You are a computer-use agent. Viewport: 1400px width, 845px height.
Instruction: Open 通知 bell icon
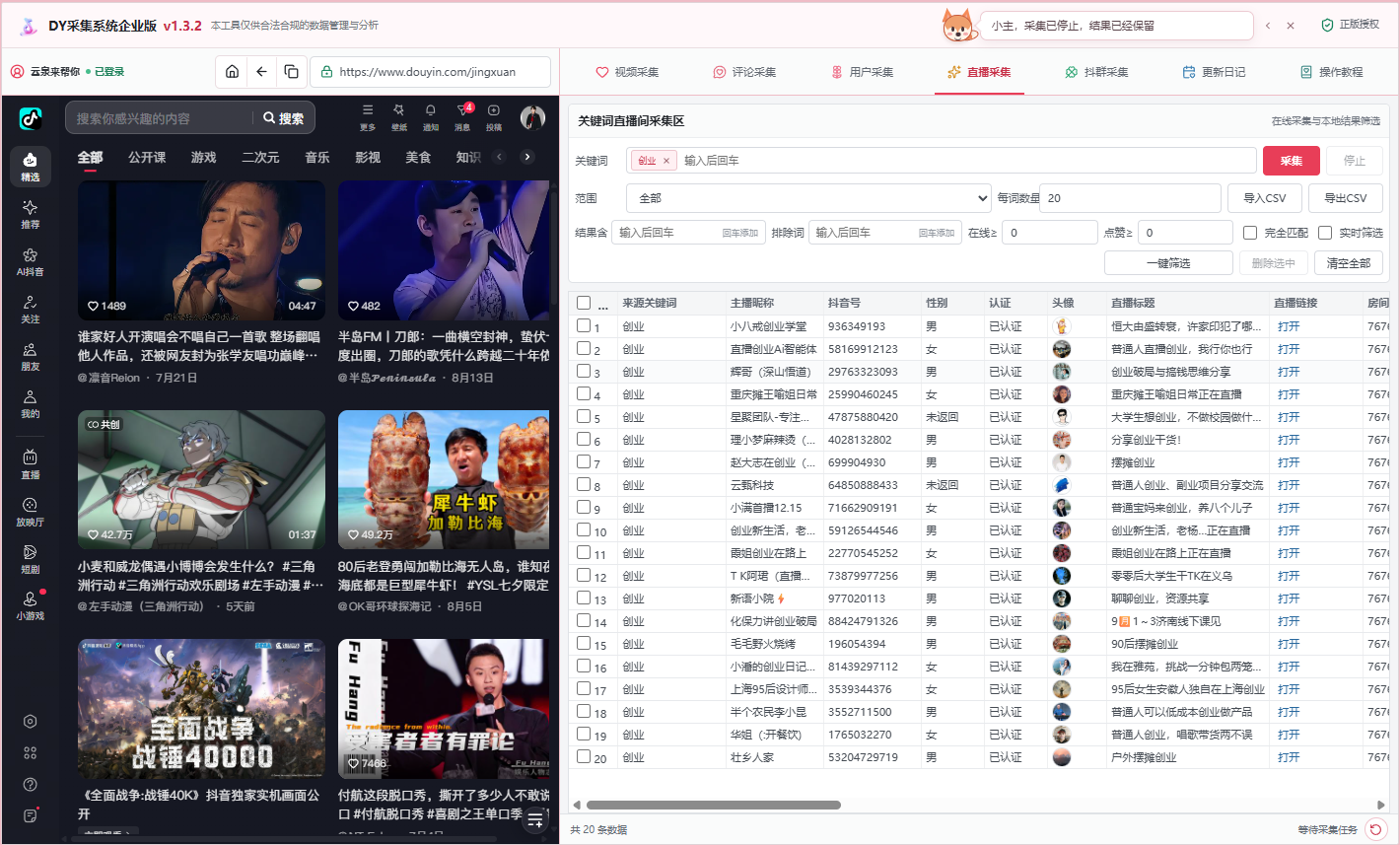tap(431, 116)
